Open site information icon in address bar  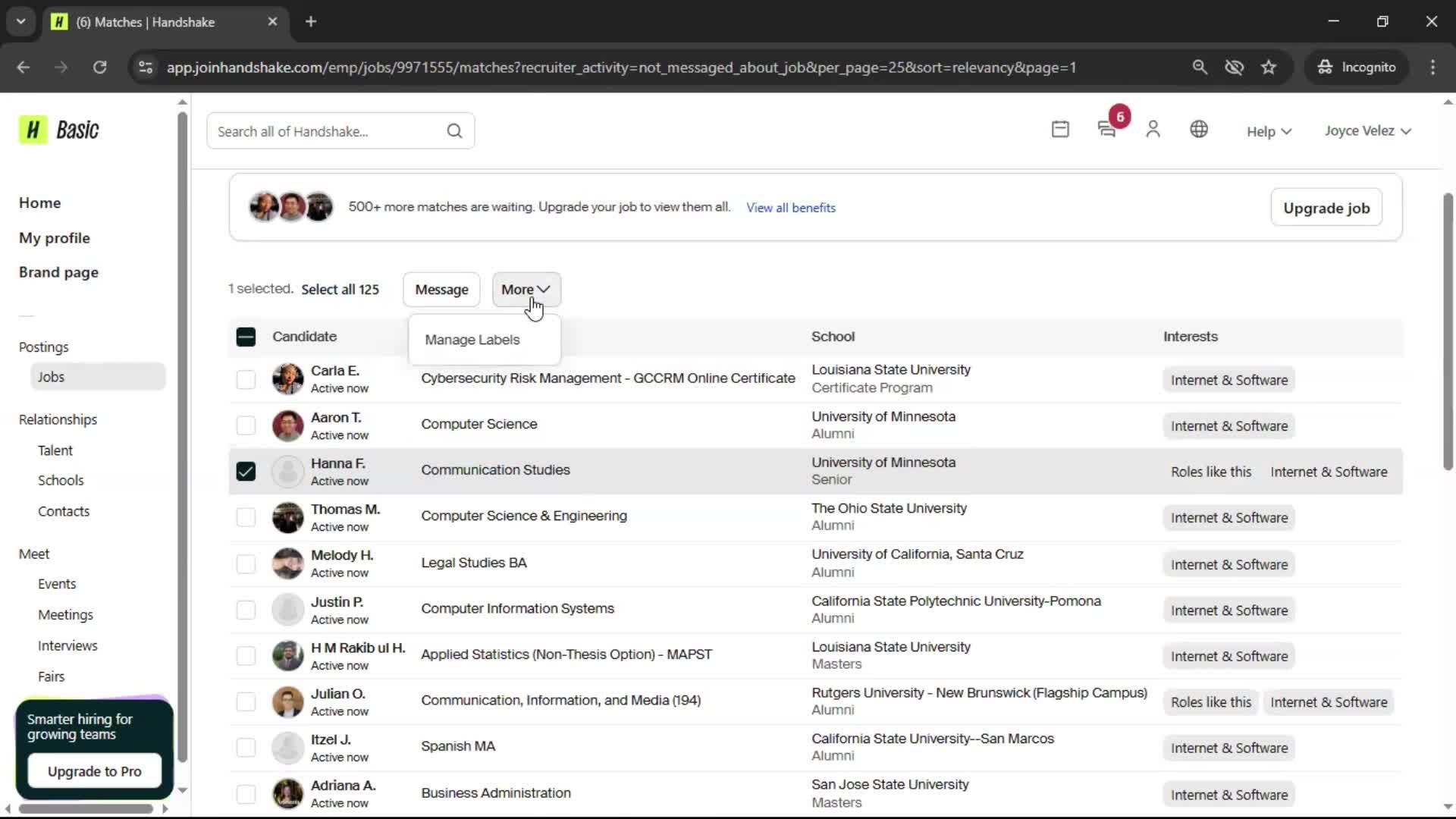click(146, 67)
